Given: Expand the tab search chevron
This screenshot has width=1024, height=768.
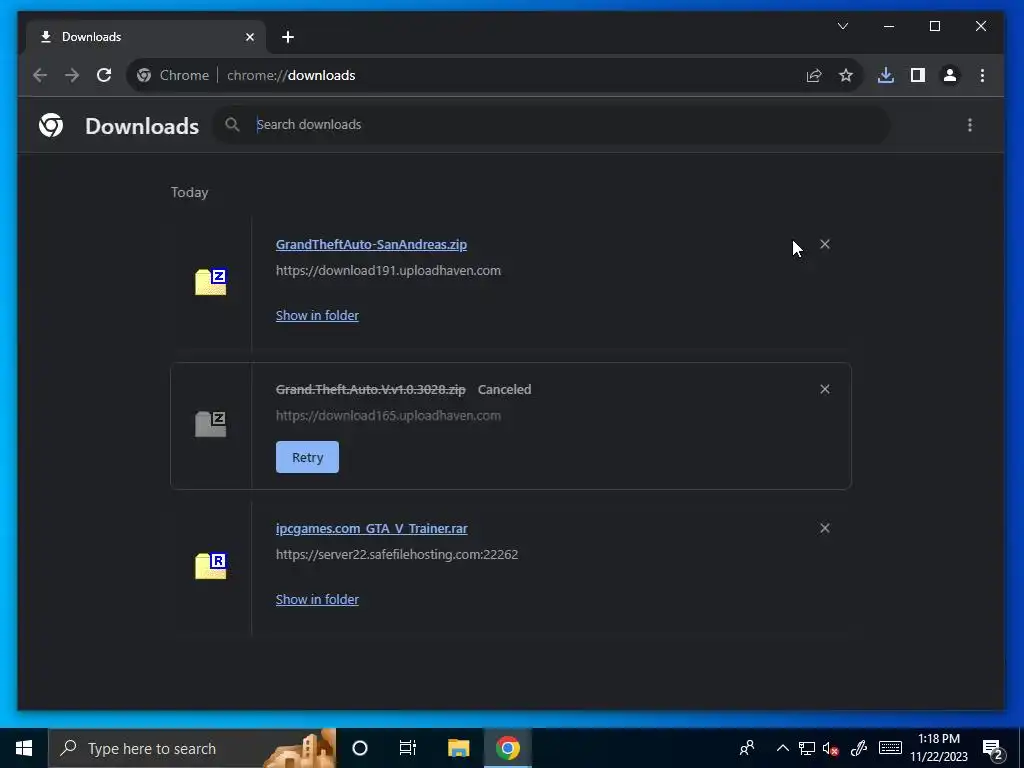Looking at the screenshot, I should click(x=843, y=26).
